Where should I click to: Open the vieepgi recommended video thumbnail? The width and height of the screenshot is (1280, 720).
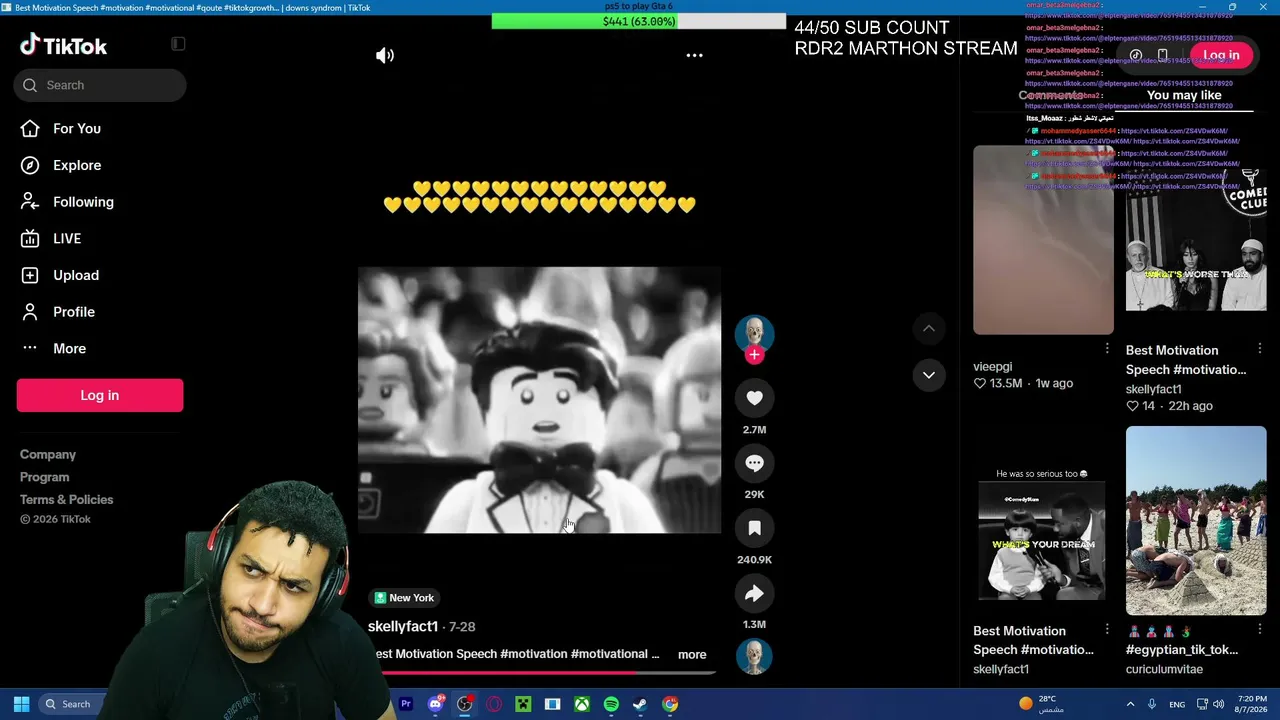pyautogui.click(x=1043, y=240)
